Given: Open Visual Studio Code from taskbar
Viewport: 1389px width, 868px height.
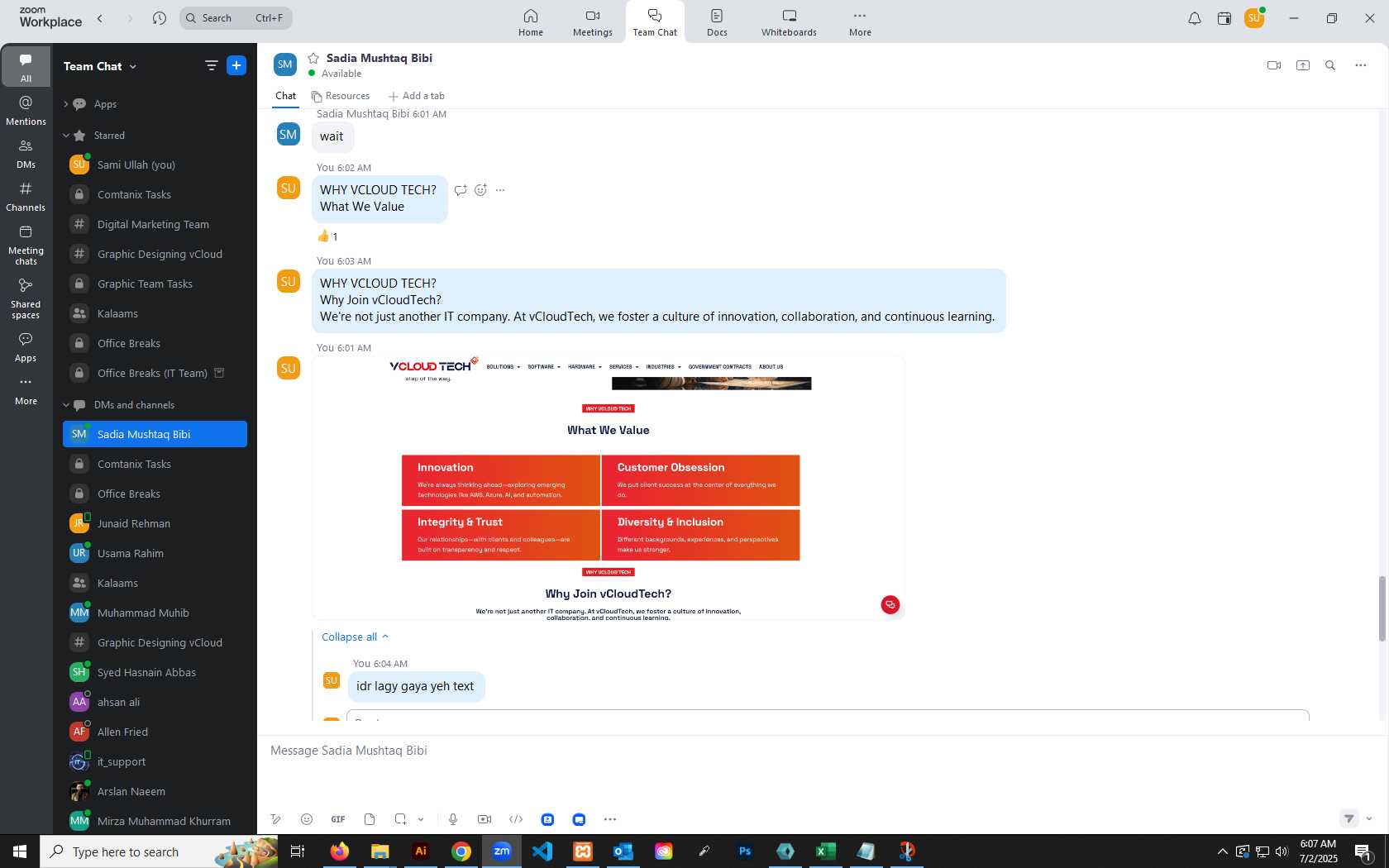Looking at the screenshot, I should click(x=542, y=851).
